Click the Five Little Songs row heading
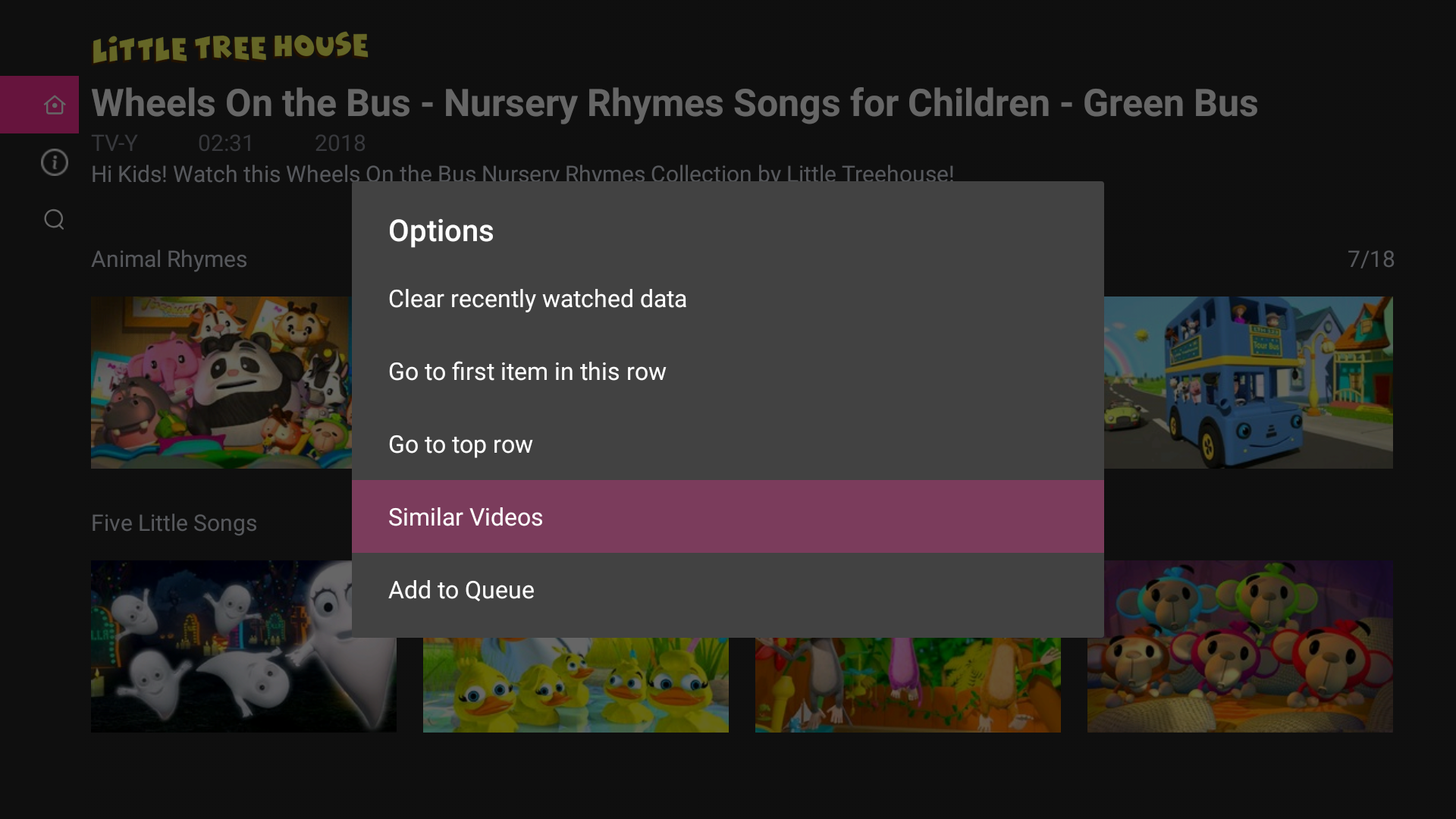The width and height of the screenshot is (1456, 819). 174,523
